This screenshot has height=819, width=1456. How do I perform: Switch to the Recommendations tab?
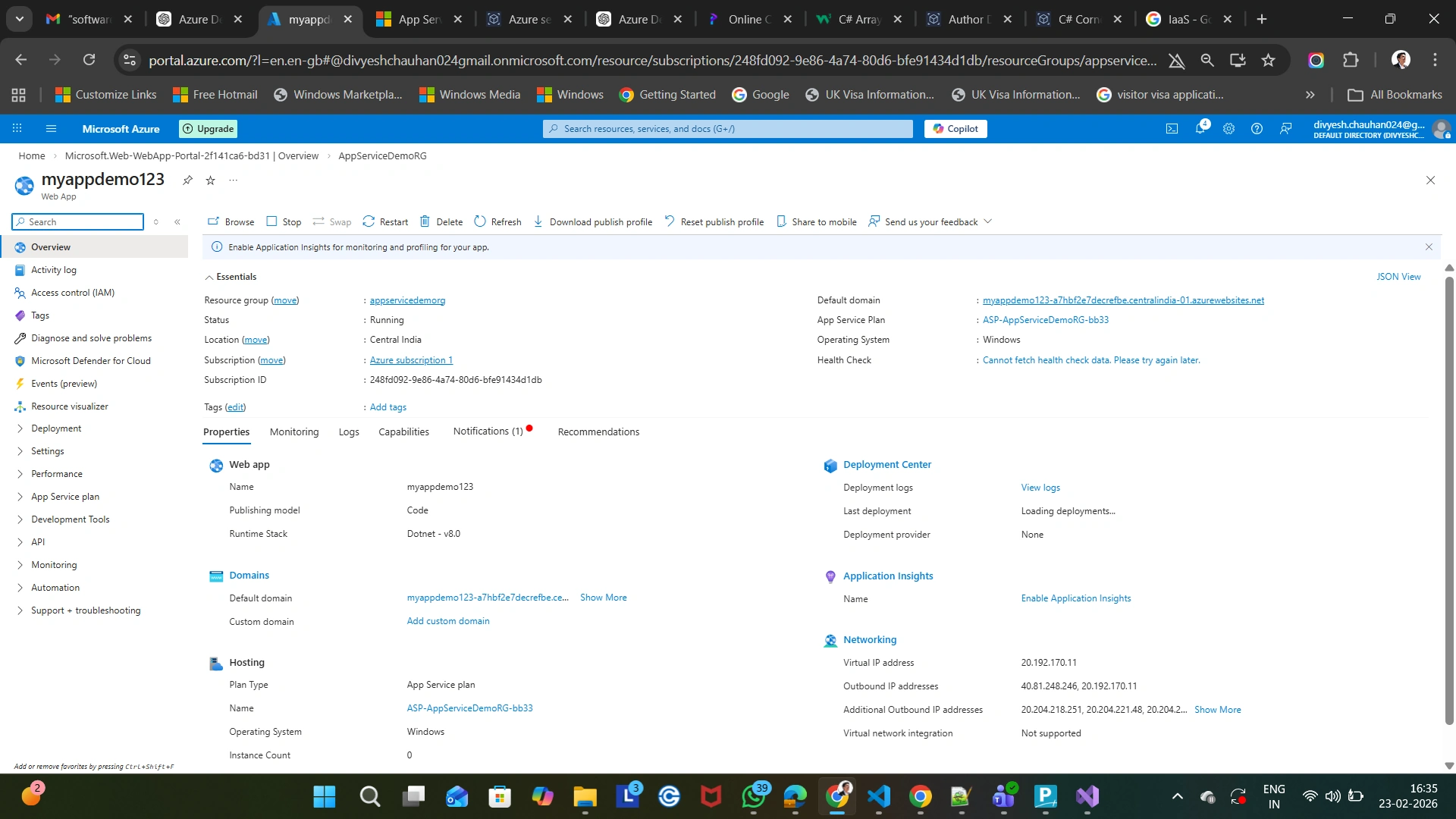click(x=598, y=432)
